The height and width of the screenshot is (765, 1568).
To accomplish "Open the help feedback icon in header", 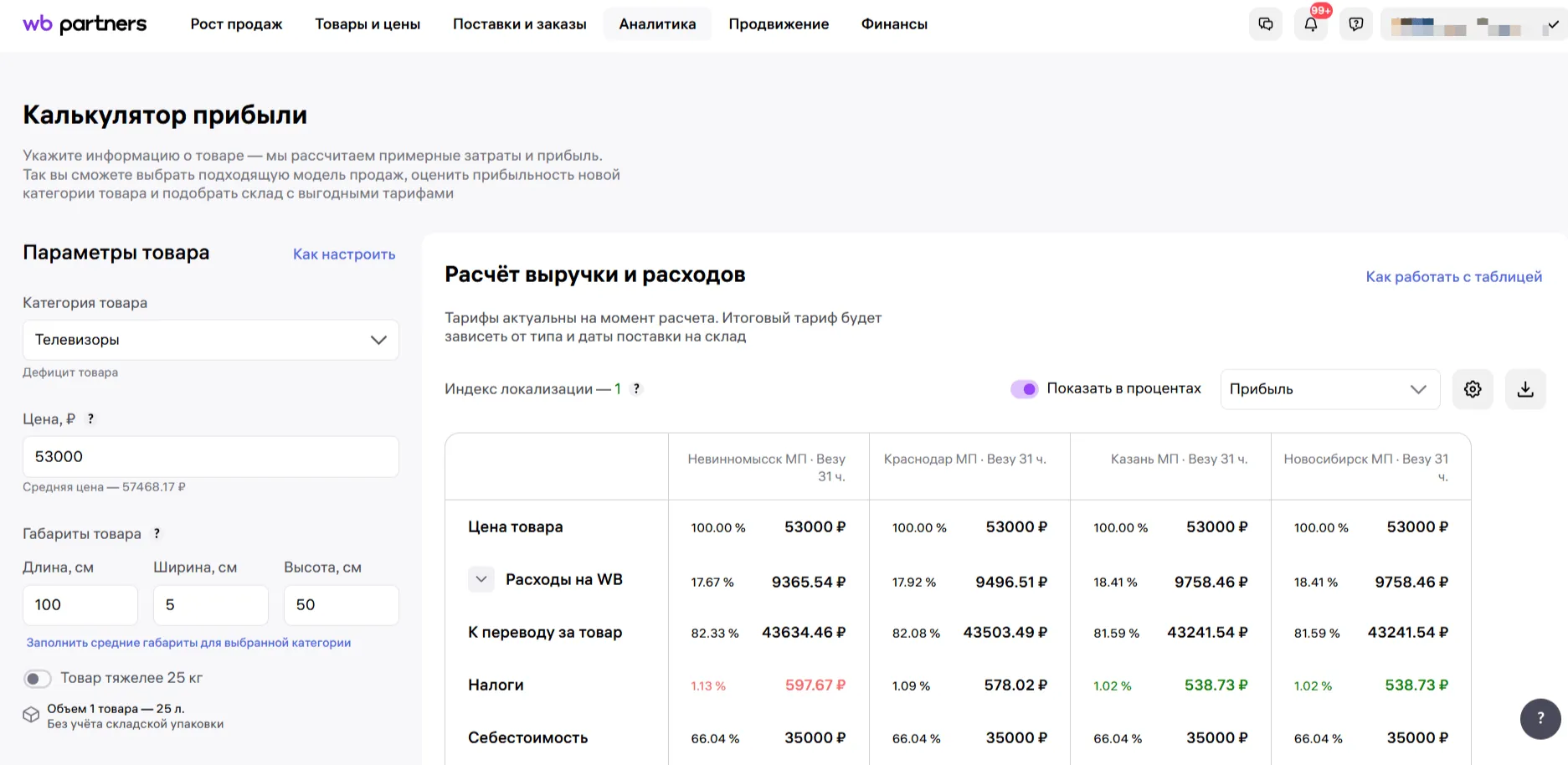I will point(1355,24).
